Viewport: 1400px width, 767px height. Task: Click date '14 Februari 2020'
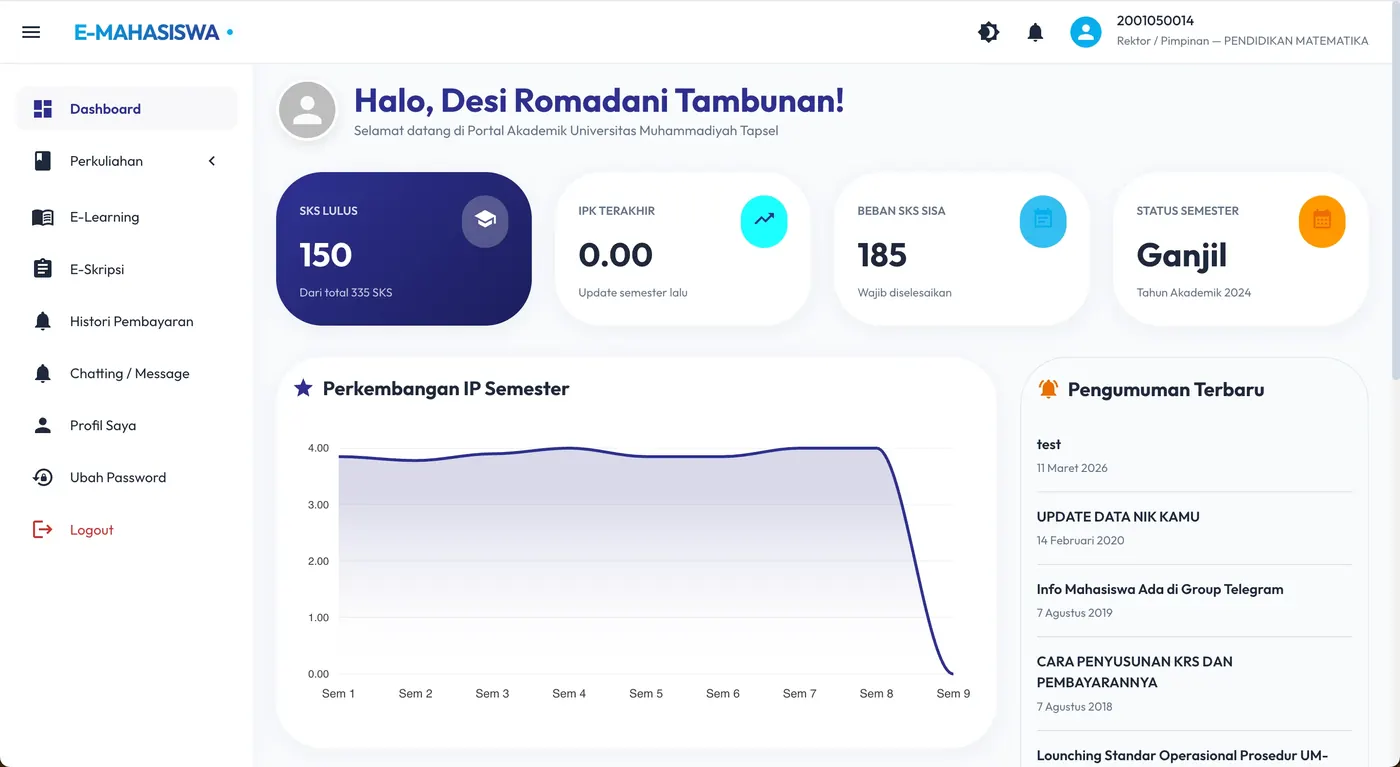1080,540
